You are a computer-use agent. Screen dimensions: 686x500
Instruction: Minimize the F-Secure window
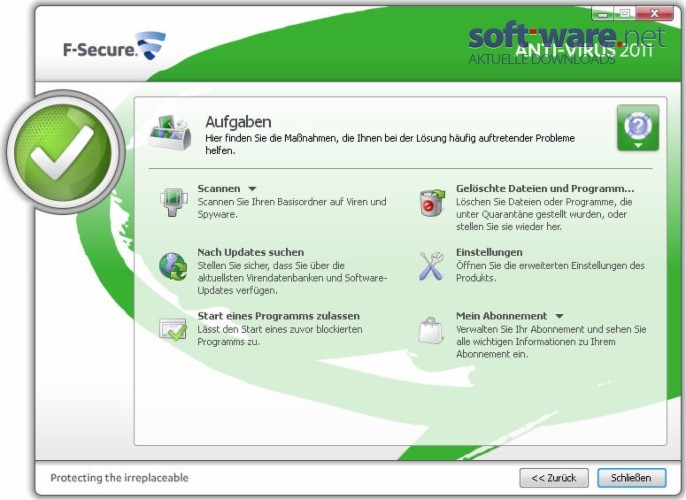[x=603, y=14]
